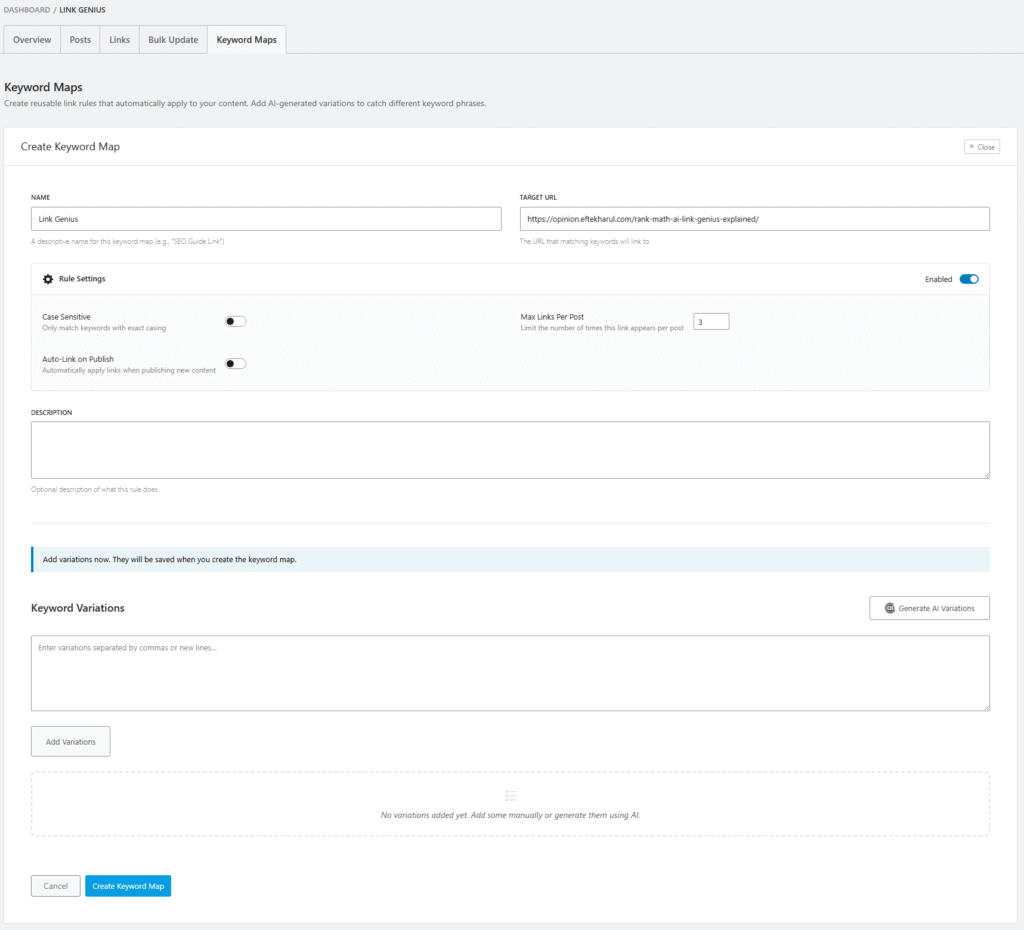Open the Bulk Update tab

[x=173, y=40]
